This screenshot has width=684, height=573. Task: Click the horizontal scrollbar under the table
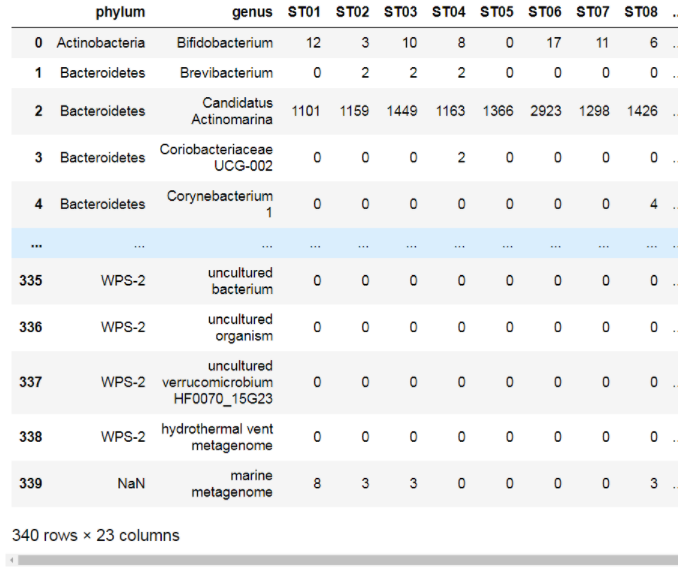(348, 560)
